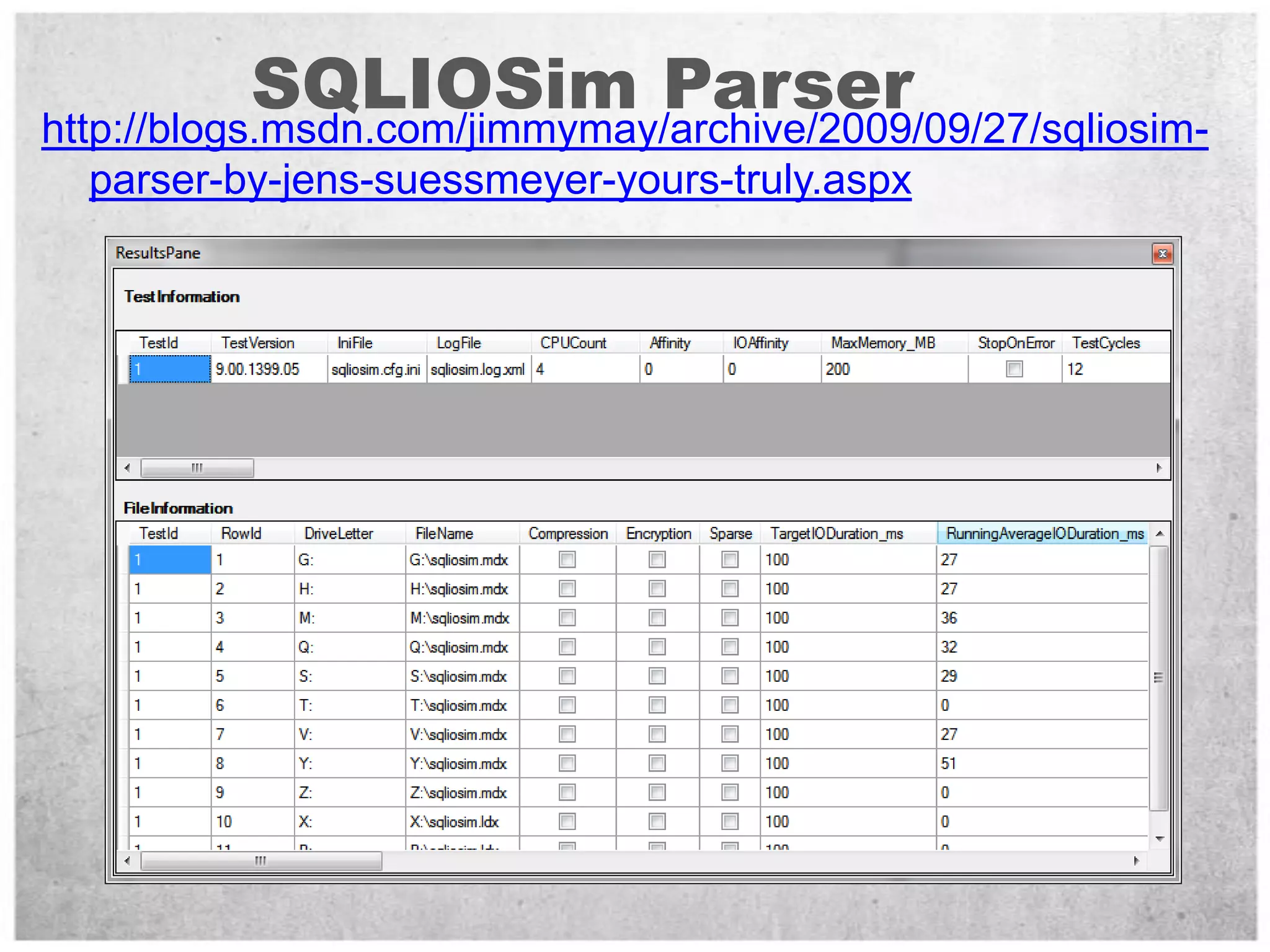The height and width of the screenshot is (952, 1270).
Task: Sort by RunningAverageIODuration_ms column header
Action: [x=1044, y=534]
